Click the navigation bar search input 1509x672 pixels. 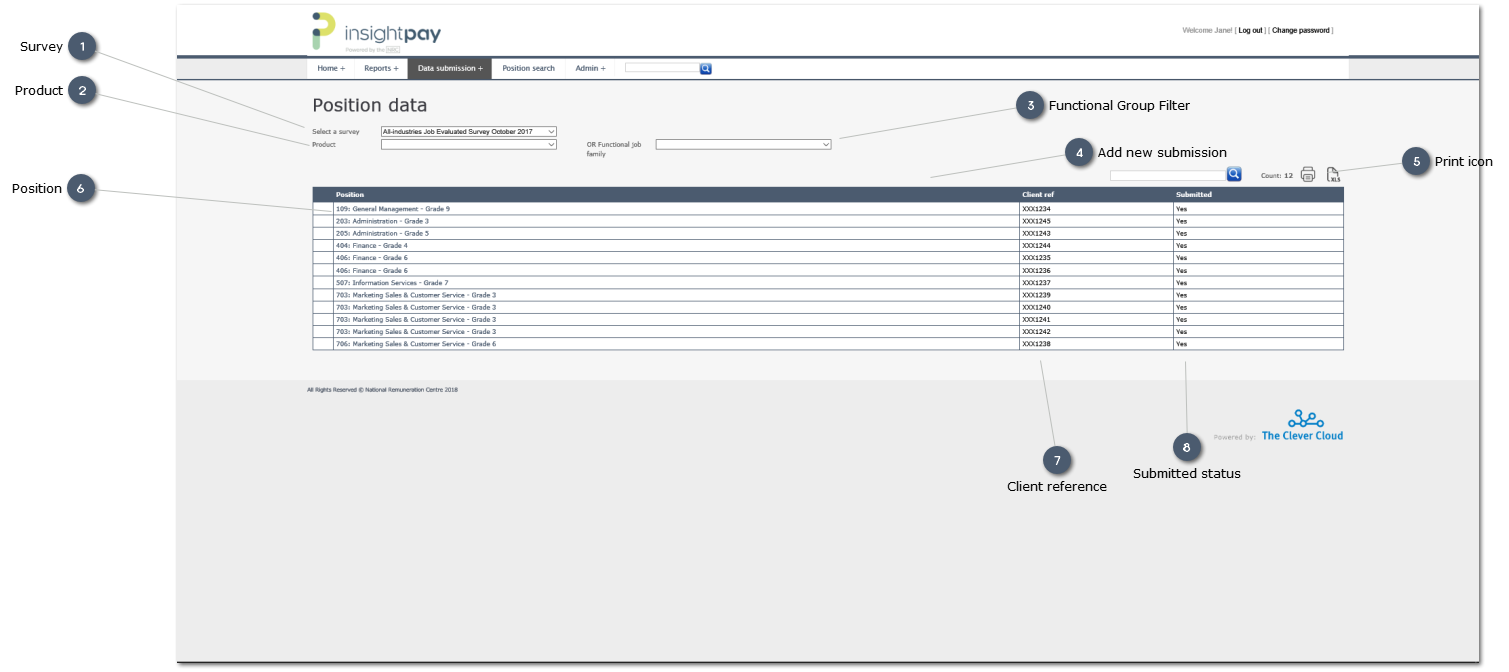click(661, 69)
